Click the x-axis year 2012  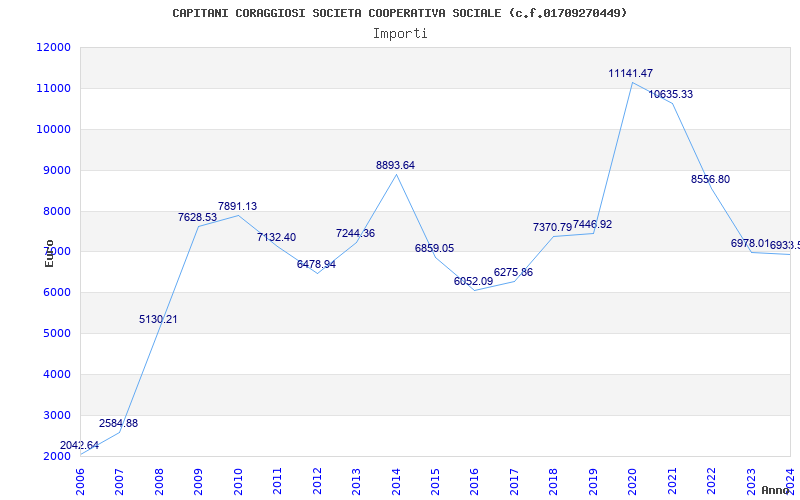317,481
